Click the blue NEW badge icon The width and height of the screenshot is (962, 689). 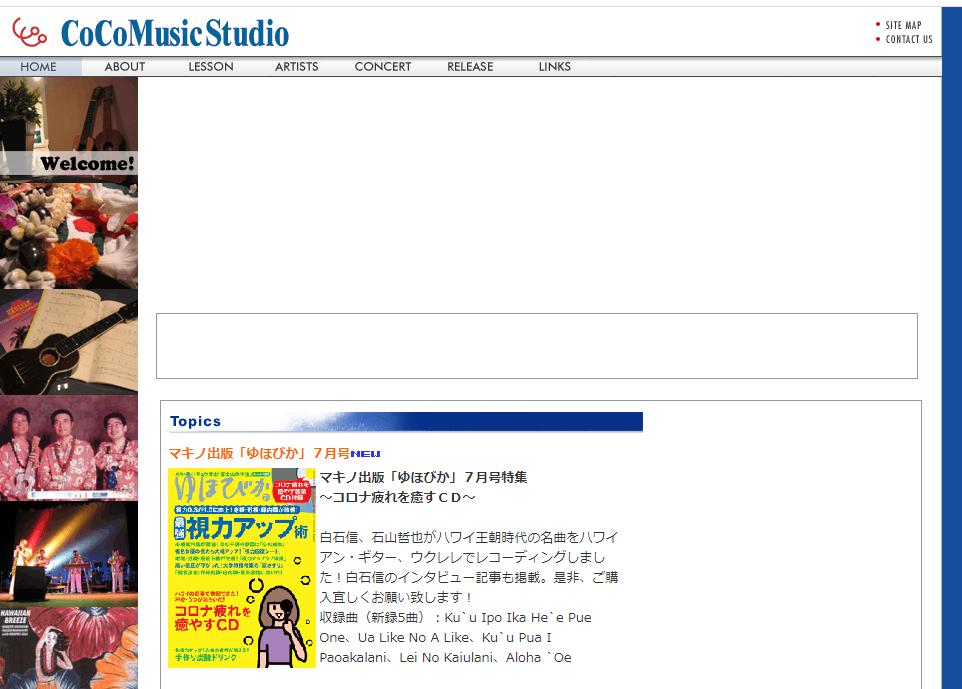pos(366,454)
